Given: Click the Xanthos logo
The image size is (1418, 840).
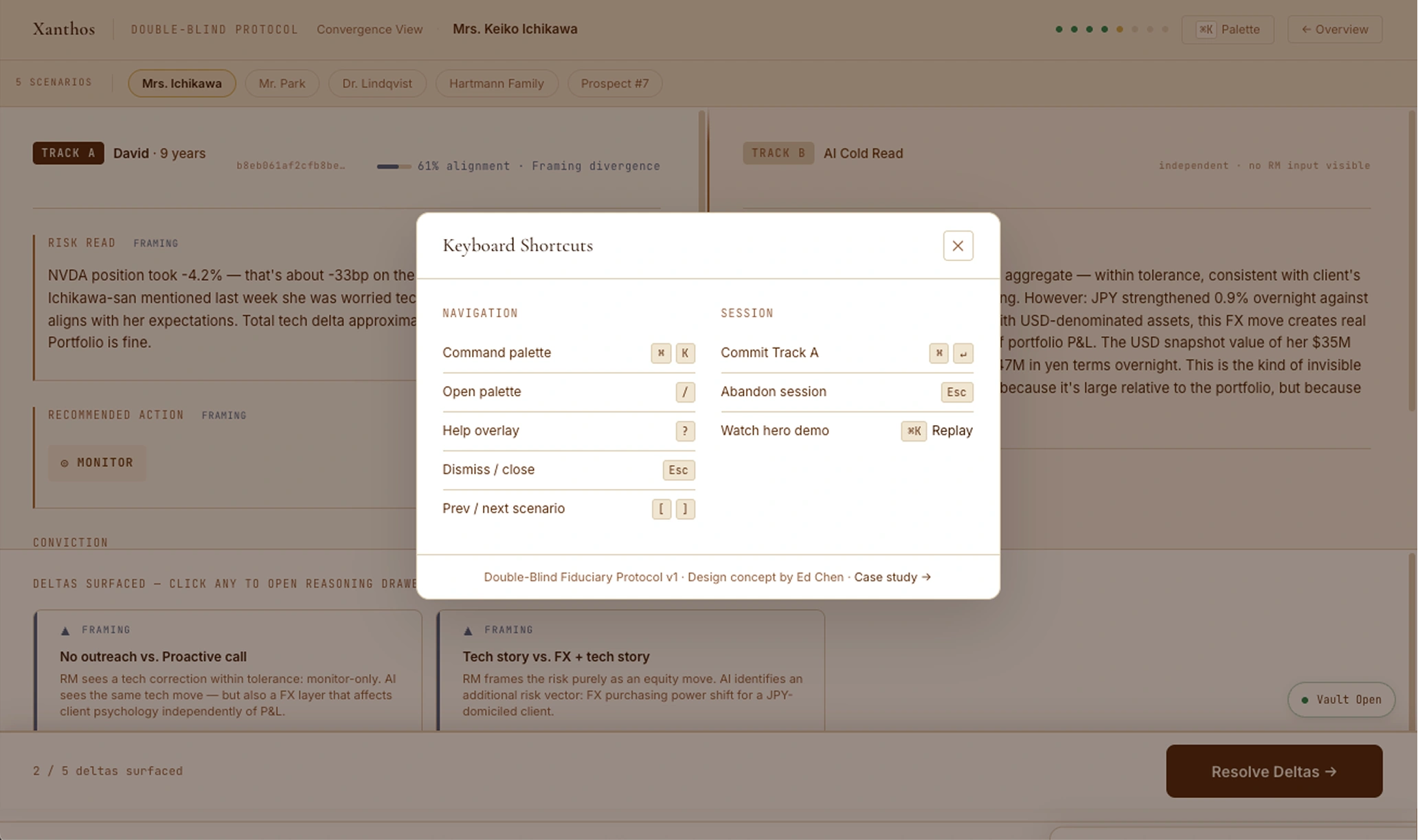Looking at the screenshot, I should (x=63, y=29).
